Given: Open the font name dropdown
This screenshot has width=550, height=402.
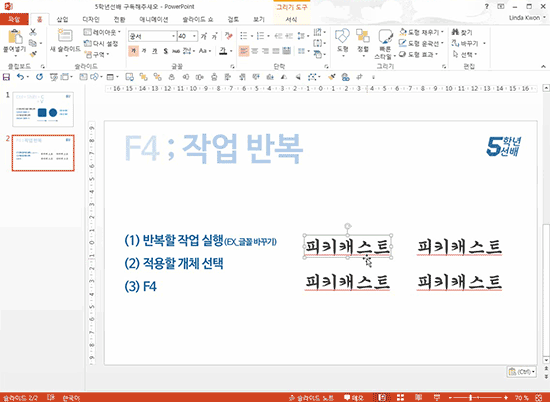Looking at the screenshot, I should (173, 36).
